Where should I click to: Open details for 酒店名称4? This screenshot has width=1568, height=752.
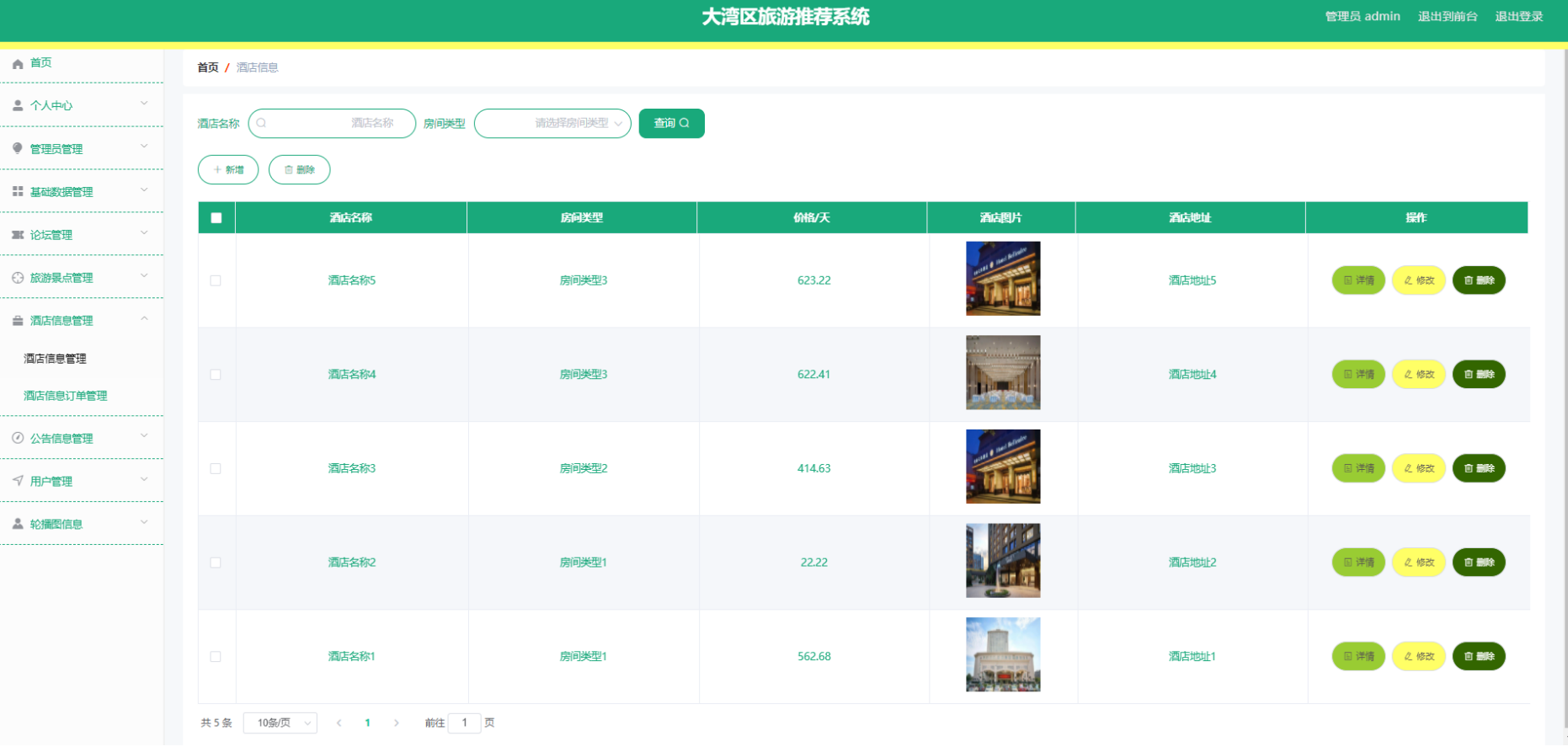point(1358,374)
